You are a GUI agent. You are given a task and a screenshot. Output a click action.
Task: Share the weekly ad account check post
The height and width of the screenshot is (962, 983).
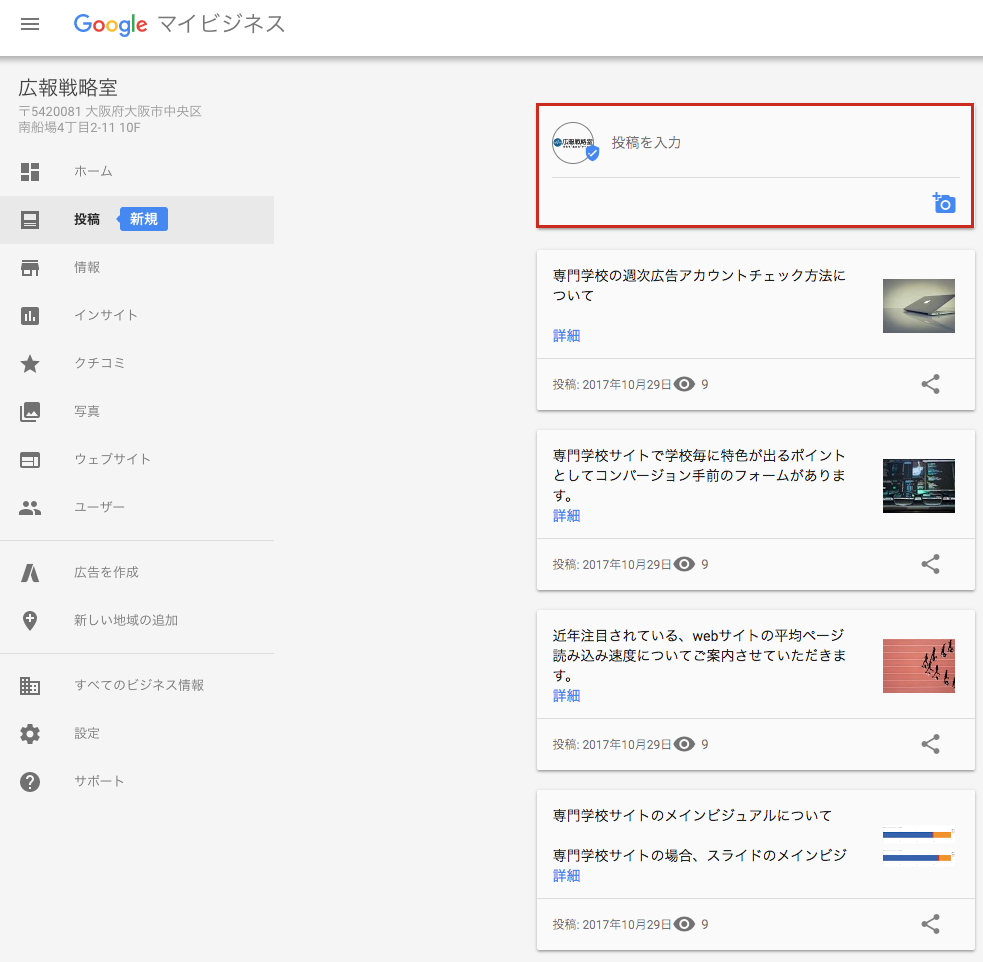click(x=930, y=384)
